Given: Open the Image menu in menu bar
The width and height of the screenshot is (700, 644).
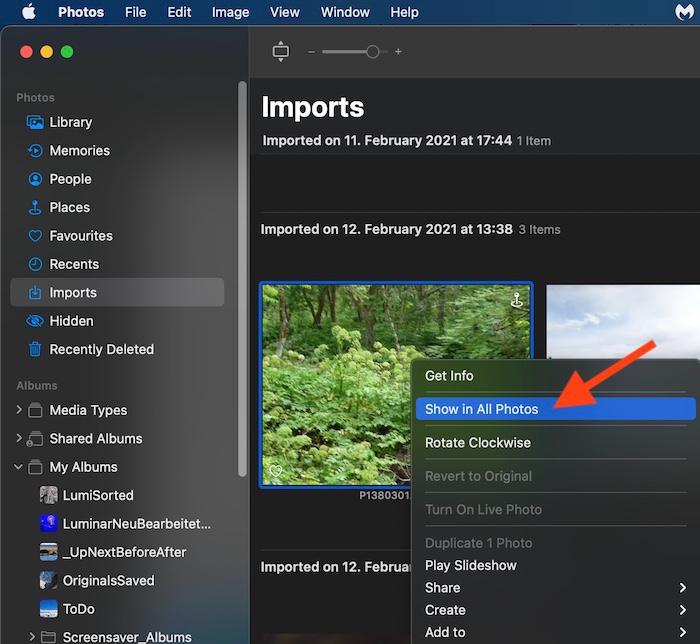Looking at the screenshot, I should coord(230,12).
